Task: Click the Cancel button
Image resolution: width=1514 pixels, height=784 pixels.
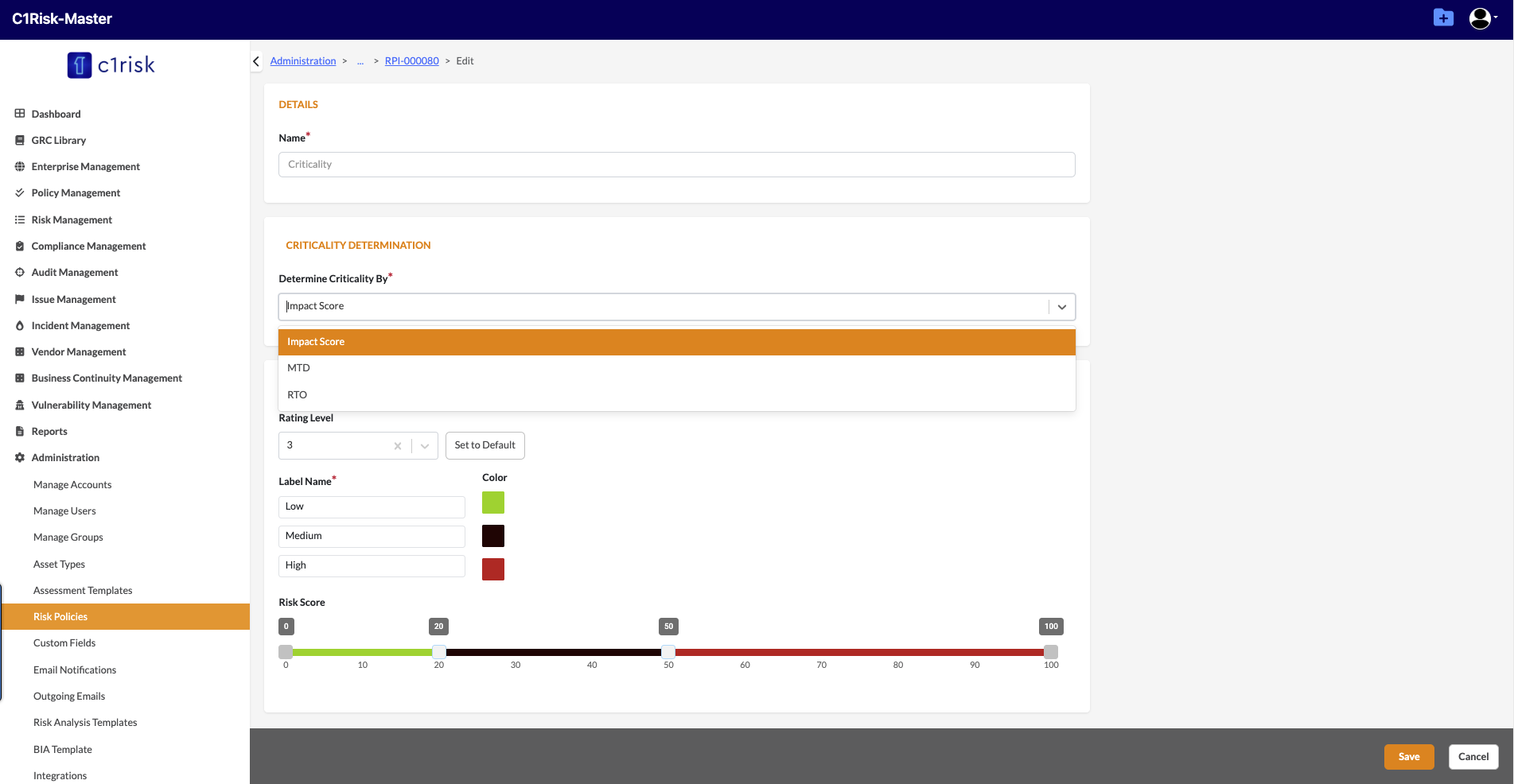Action: [x=1473, y=756]
